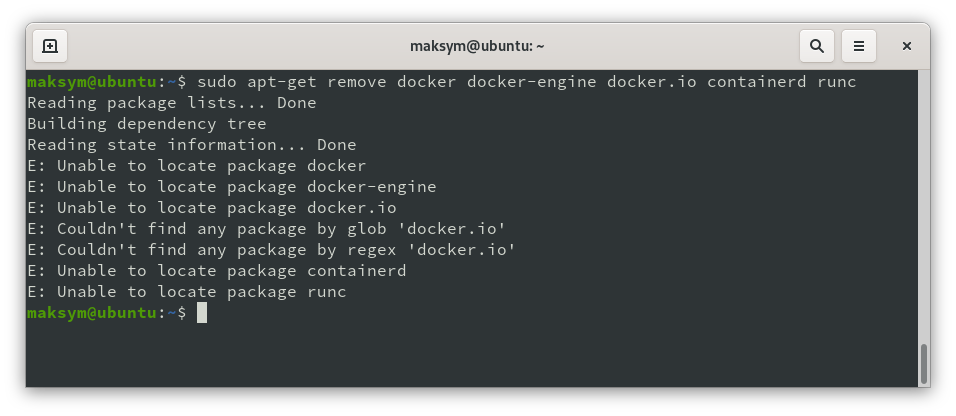
Task: Click the 'Unable to locate package runc' line
Action: point(186,292)
